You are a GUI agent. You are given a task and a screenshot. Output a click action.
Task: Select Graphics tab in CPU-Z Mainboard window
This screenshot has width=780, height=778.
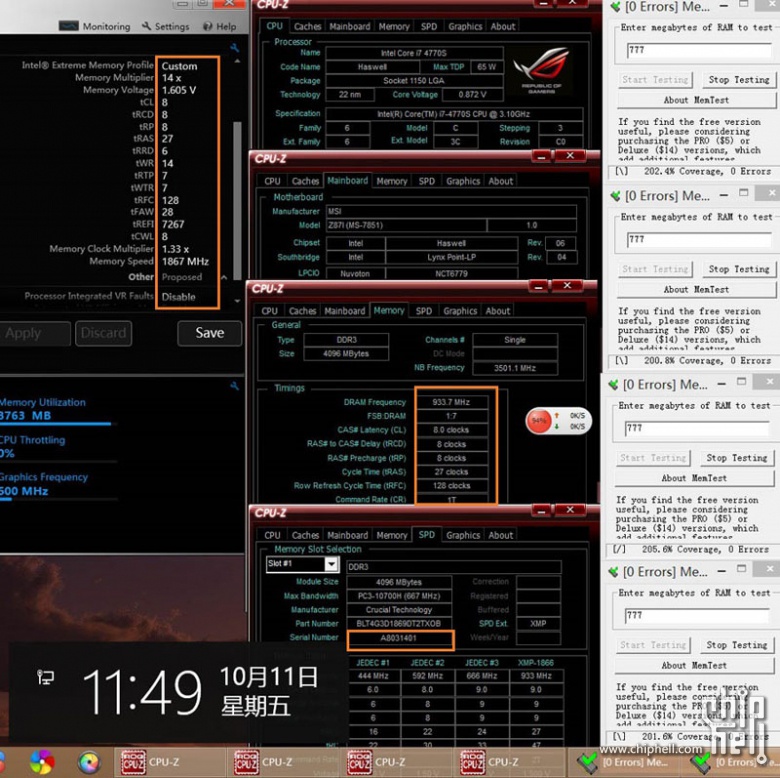tap(463, 181)
